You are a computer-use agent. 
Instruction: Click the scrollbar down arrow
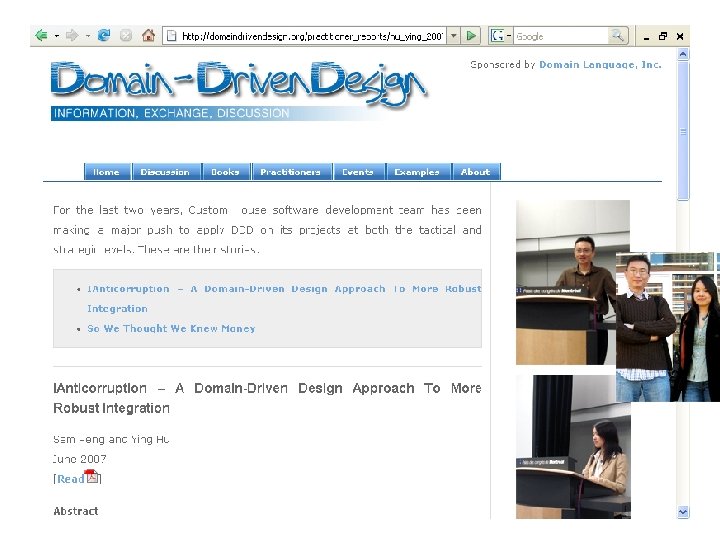click(683, 512)
